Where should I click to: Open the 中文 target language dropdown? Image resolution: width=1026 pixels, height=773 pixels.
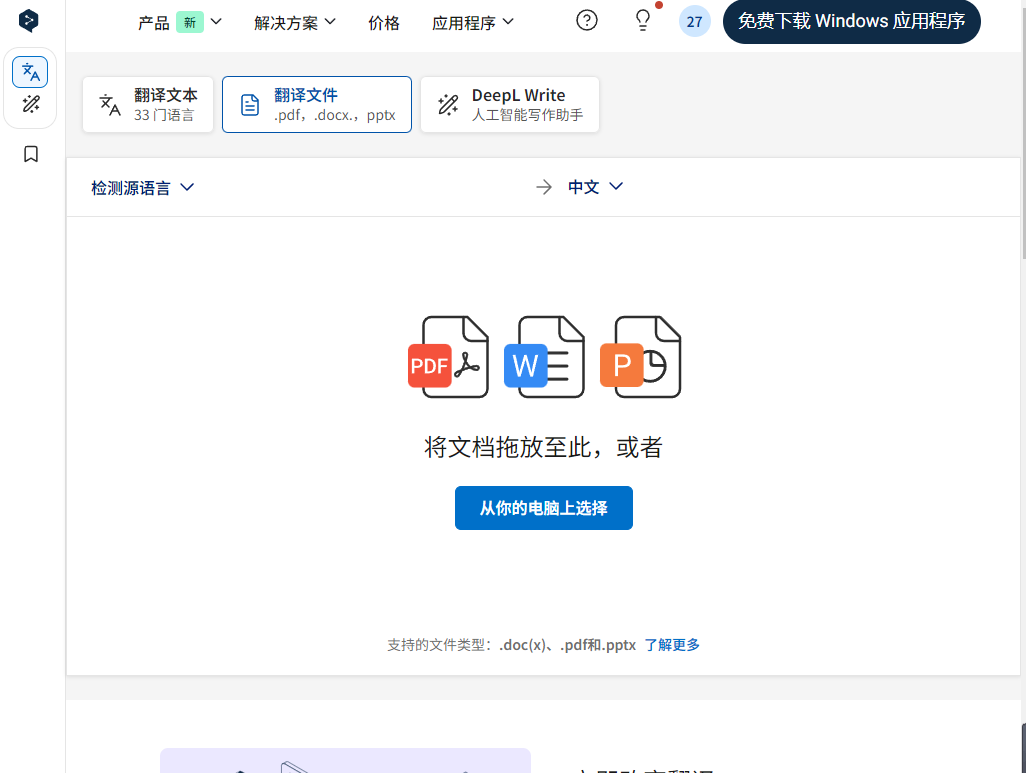[595, 187]
